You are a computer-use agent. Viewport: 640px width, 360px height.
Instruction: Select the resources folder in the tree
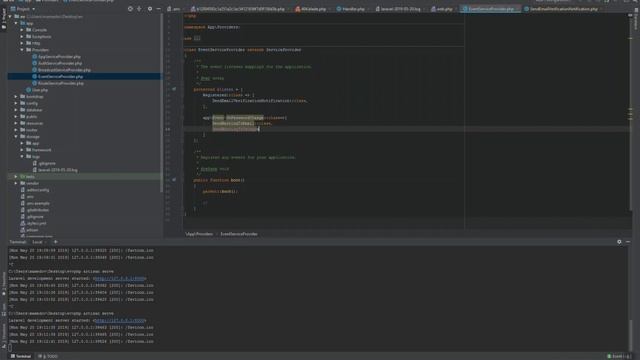pos(34,123)
